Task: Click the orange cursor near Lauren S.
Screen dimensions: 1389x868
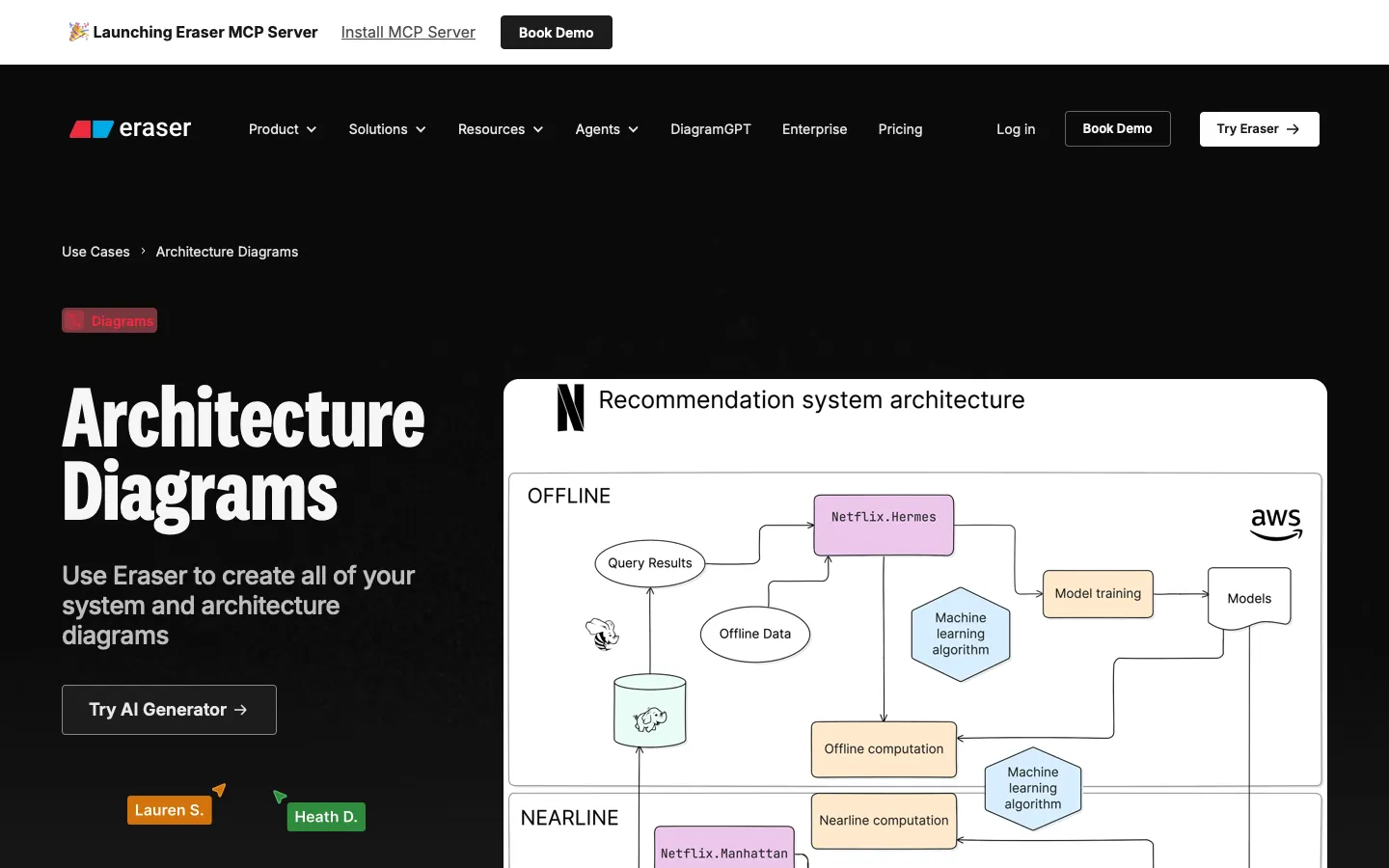Action: point(220,790)
